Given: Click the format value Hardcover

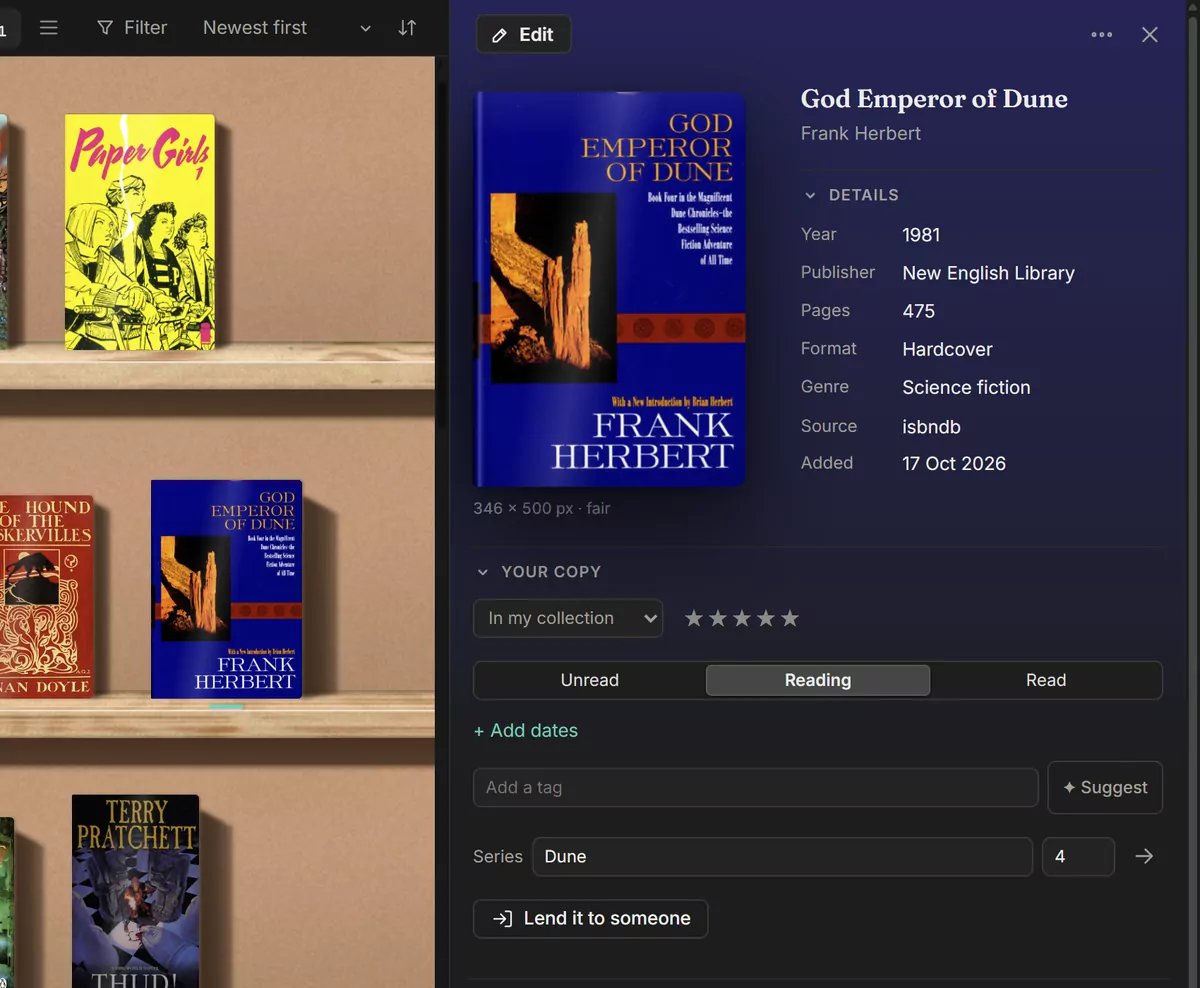Looking at the screenshot, I should click(947, 350).
